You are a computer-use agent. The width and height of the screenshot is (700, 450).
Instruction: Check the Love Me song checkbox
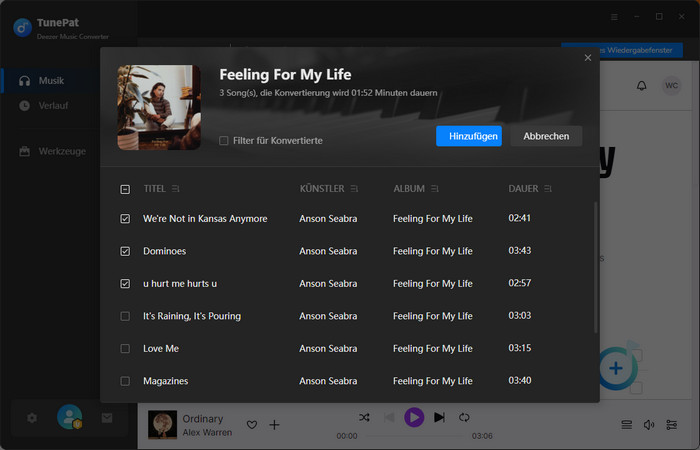pyautogui.click(x=125, y=349)
